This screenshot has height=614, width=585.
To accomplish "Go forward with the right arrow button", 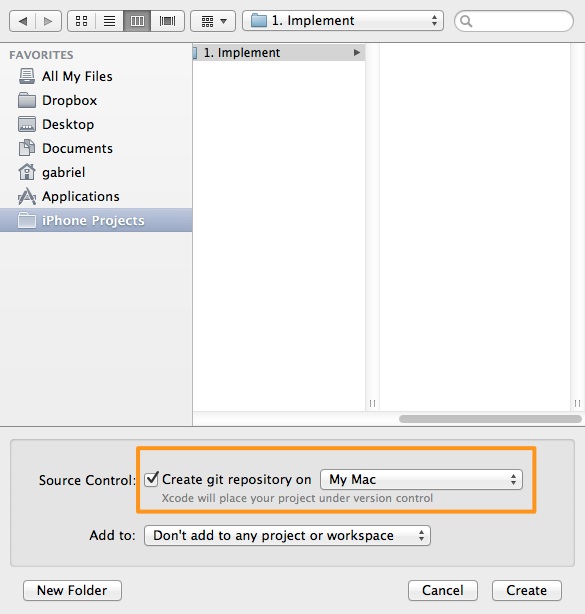I will 48,21.
